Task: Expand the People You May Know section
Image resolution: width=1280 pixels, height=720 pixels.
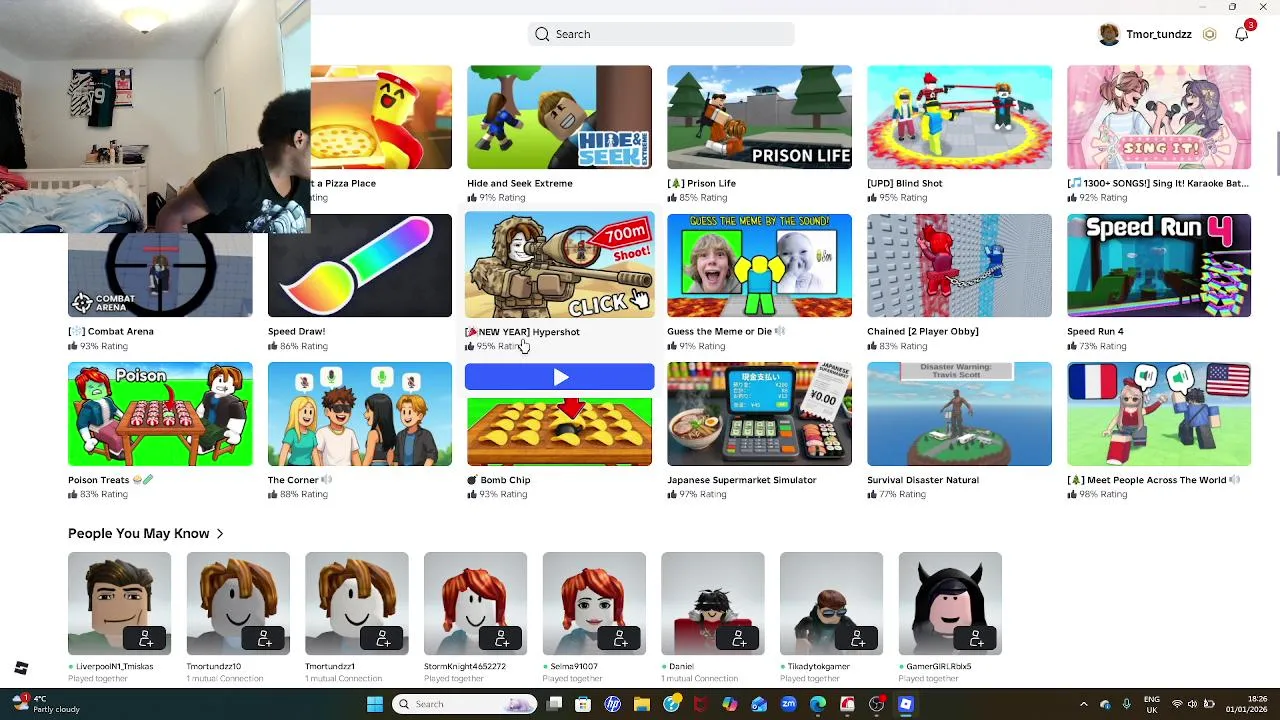Action: [146, 533]
